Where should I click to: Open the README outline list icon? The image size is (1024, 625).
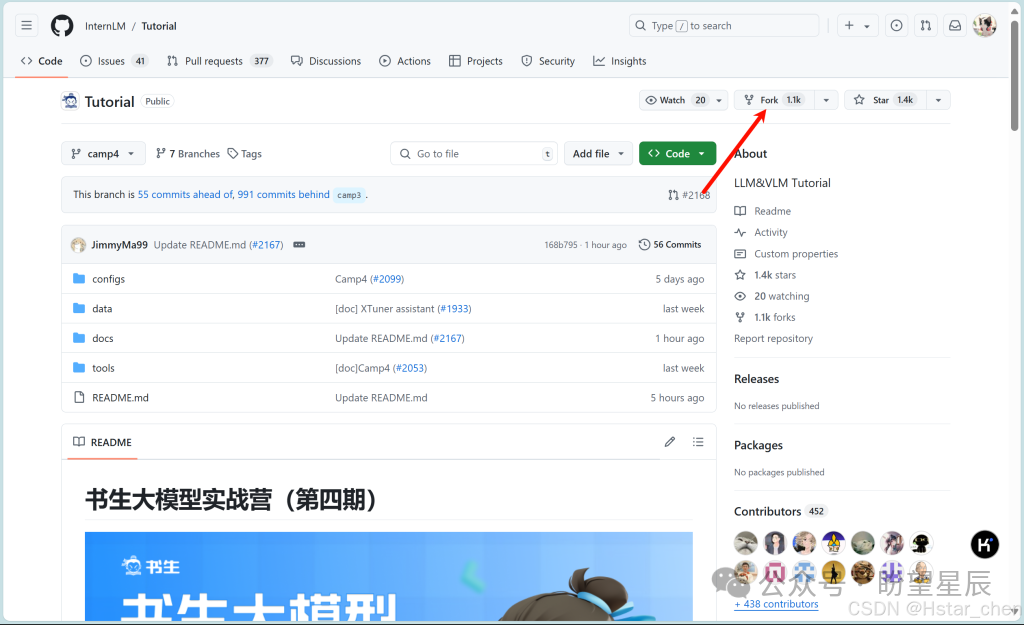[x=698, y=442]
